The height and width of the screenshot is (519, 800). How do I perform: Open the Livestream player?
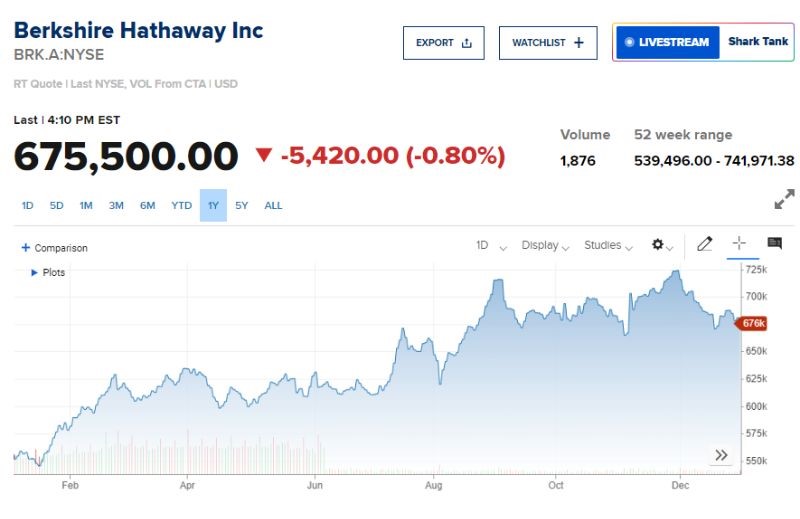(x=667, y=42)
